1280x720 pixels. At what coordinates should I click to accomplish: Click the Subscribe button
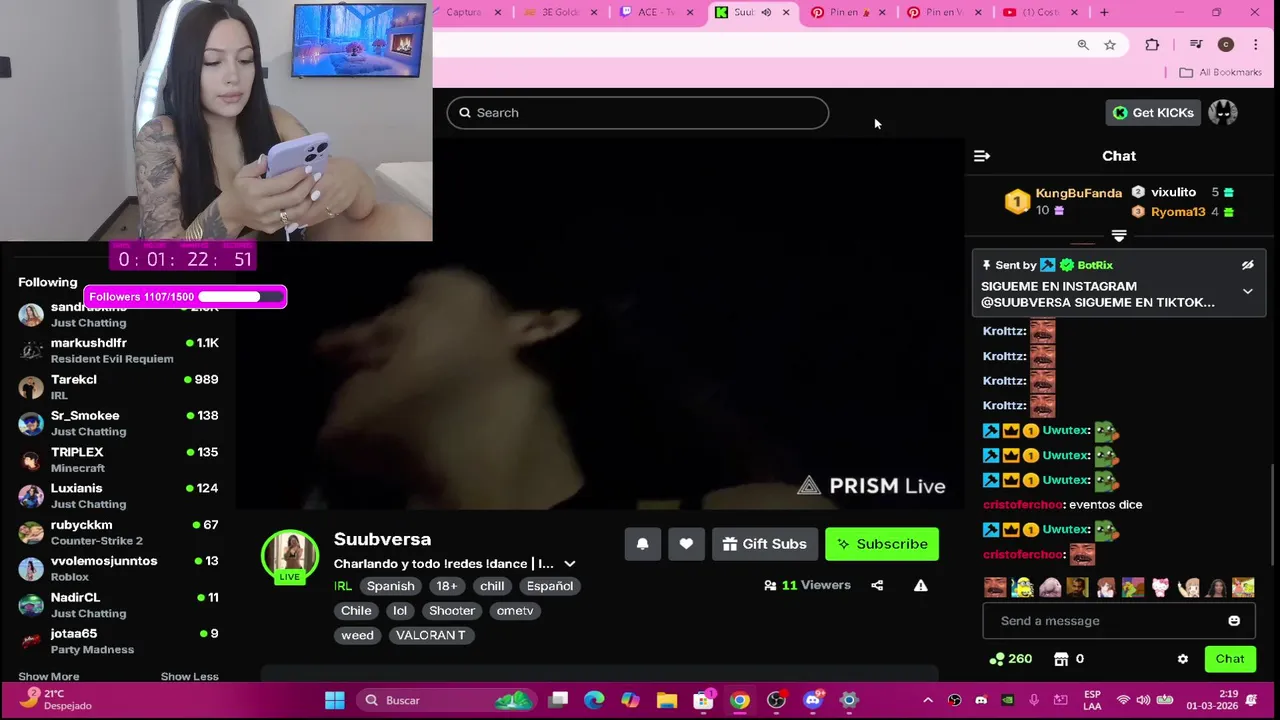(882, 544)
